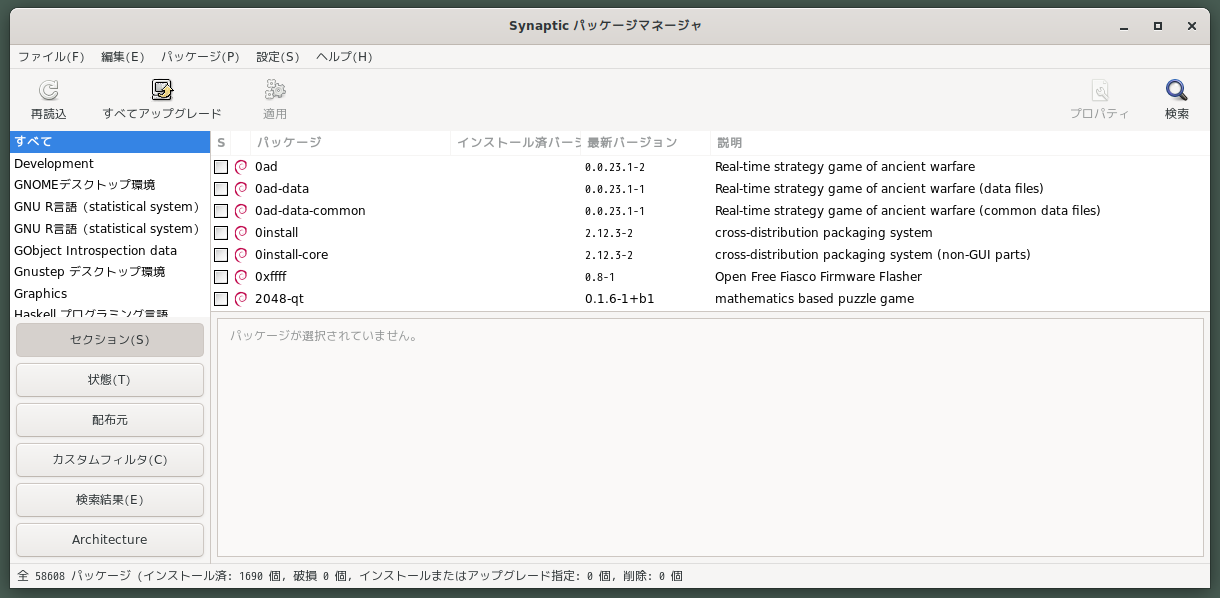
Task: Select the 2048-qt package name
Action: [279, 299]
